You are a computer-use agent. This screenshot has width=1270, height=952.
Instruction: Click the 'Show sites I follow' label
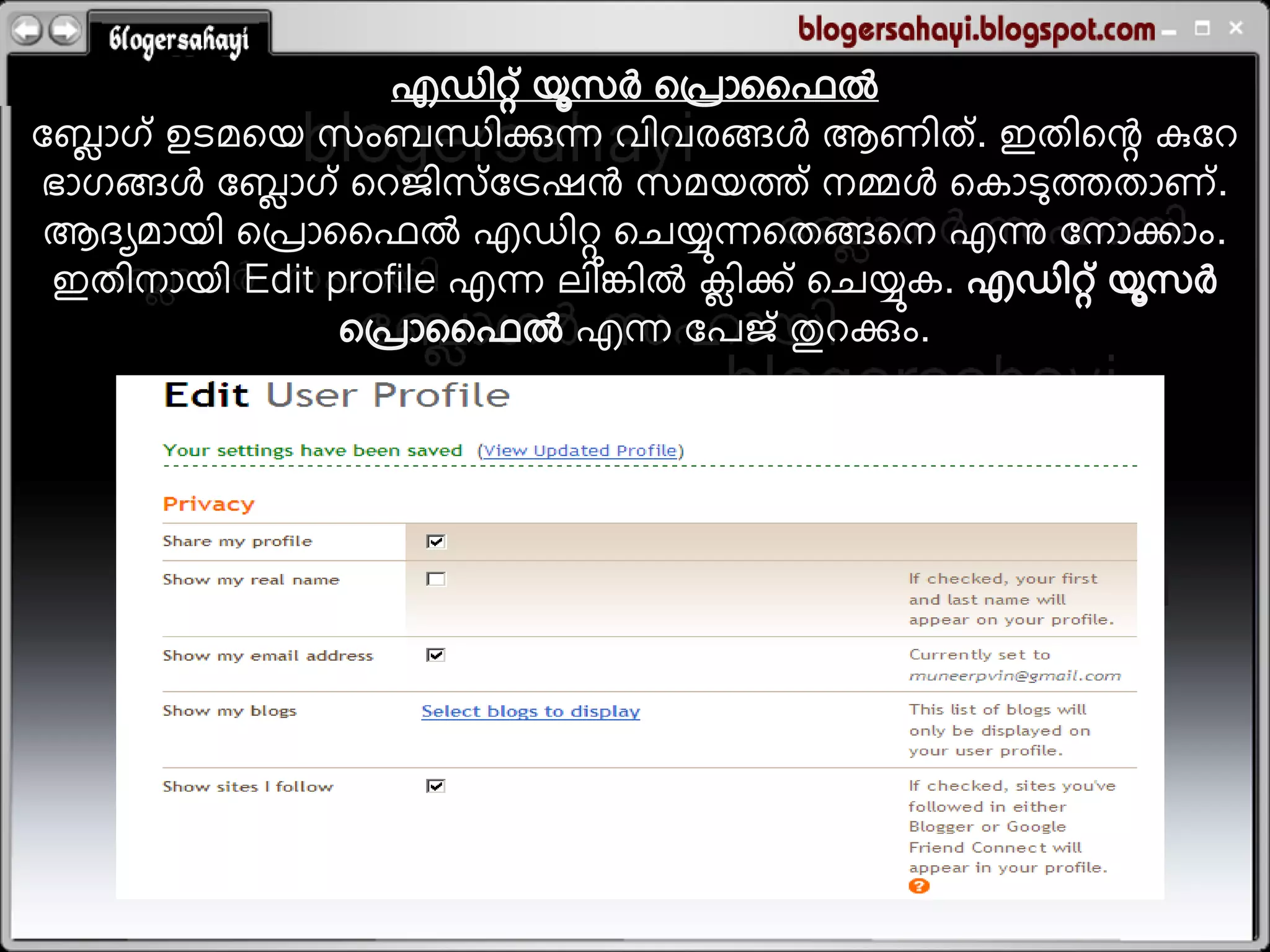tap(248, 787)
